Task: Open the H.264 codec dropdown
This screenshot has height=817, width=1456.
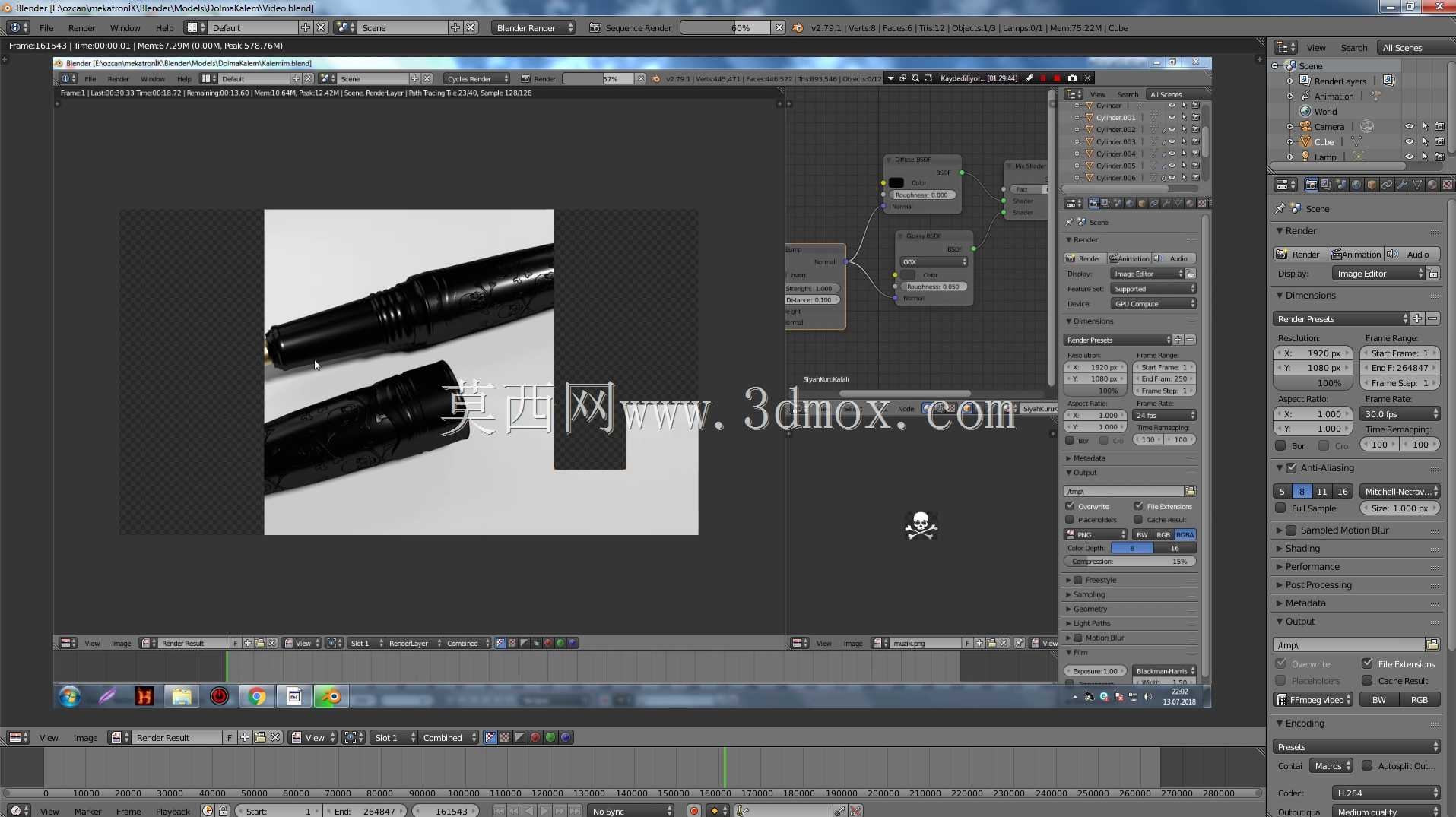Action: pyautogui.click(x=1387, y=793)
